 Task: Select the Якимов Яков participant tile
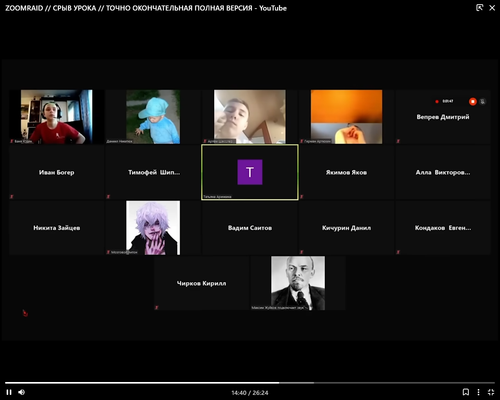(x=346, y=172)
